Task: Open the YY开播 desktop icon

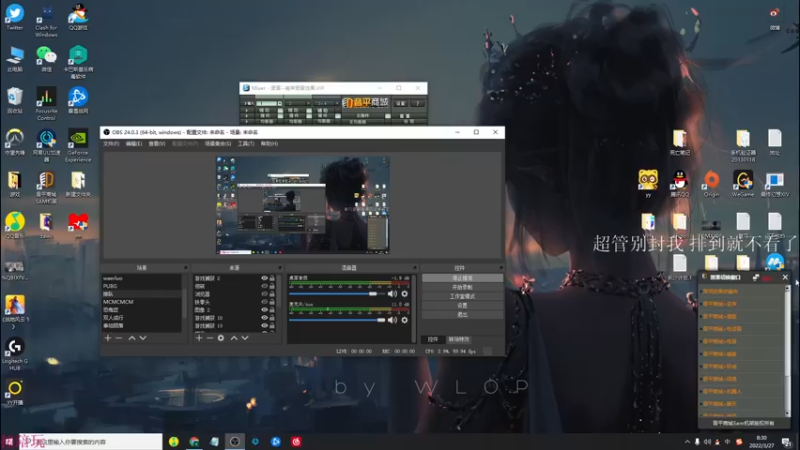Action: (x=15, y=392)
